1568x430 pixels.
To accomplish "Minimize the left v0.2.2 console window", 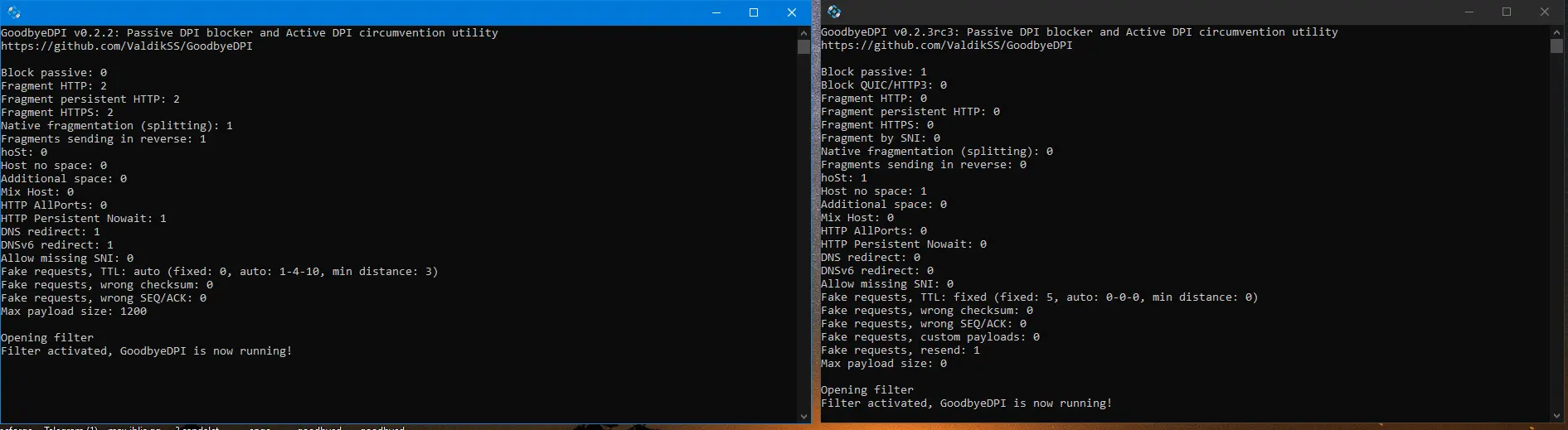I will tap(716, 12).
